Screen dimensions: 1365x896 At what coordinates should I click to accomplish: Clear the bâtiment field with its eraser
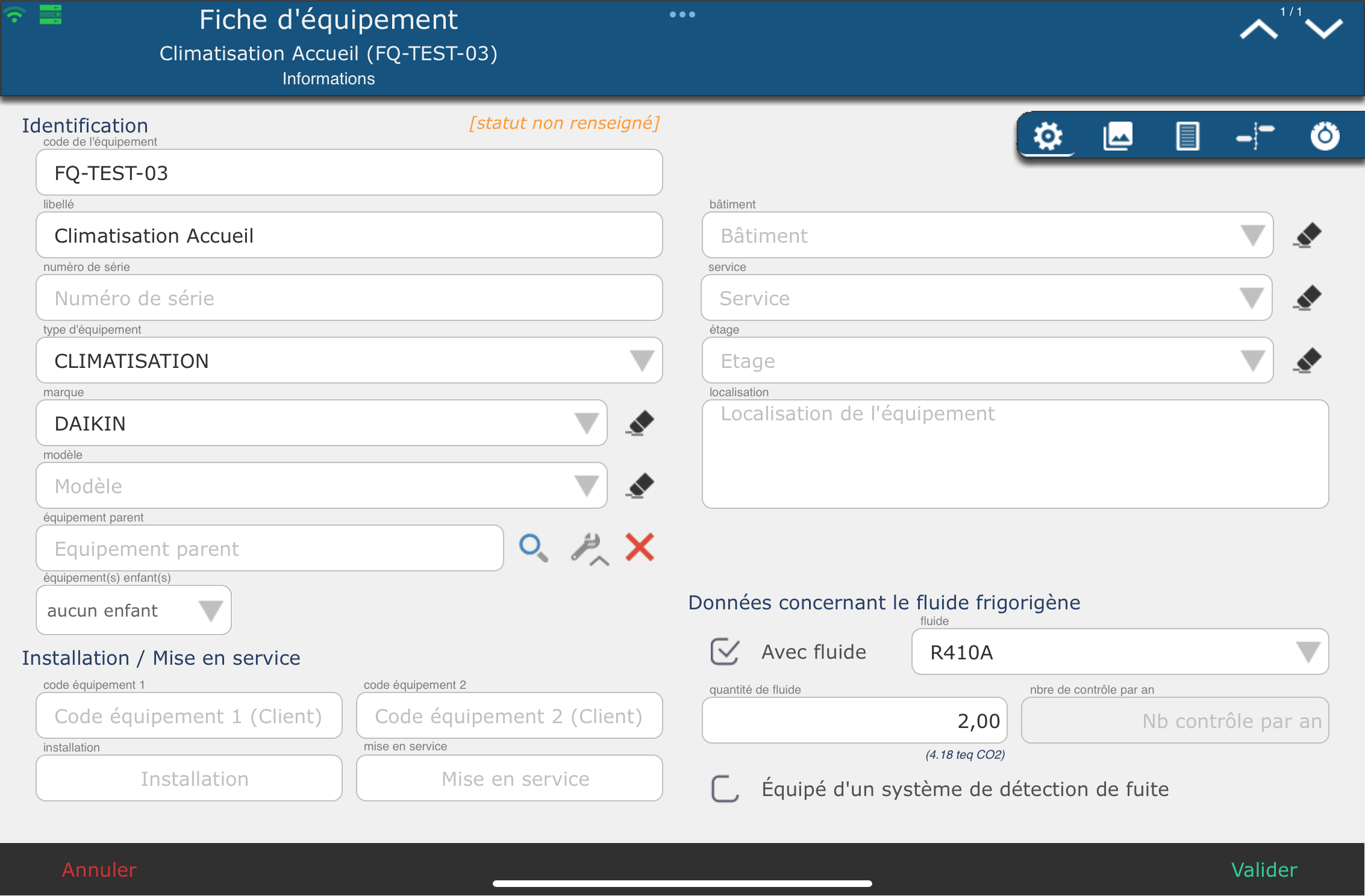(1307, 235)
